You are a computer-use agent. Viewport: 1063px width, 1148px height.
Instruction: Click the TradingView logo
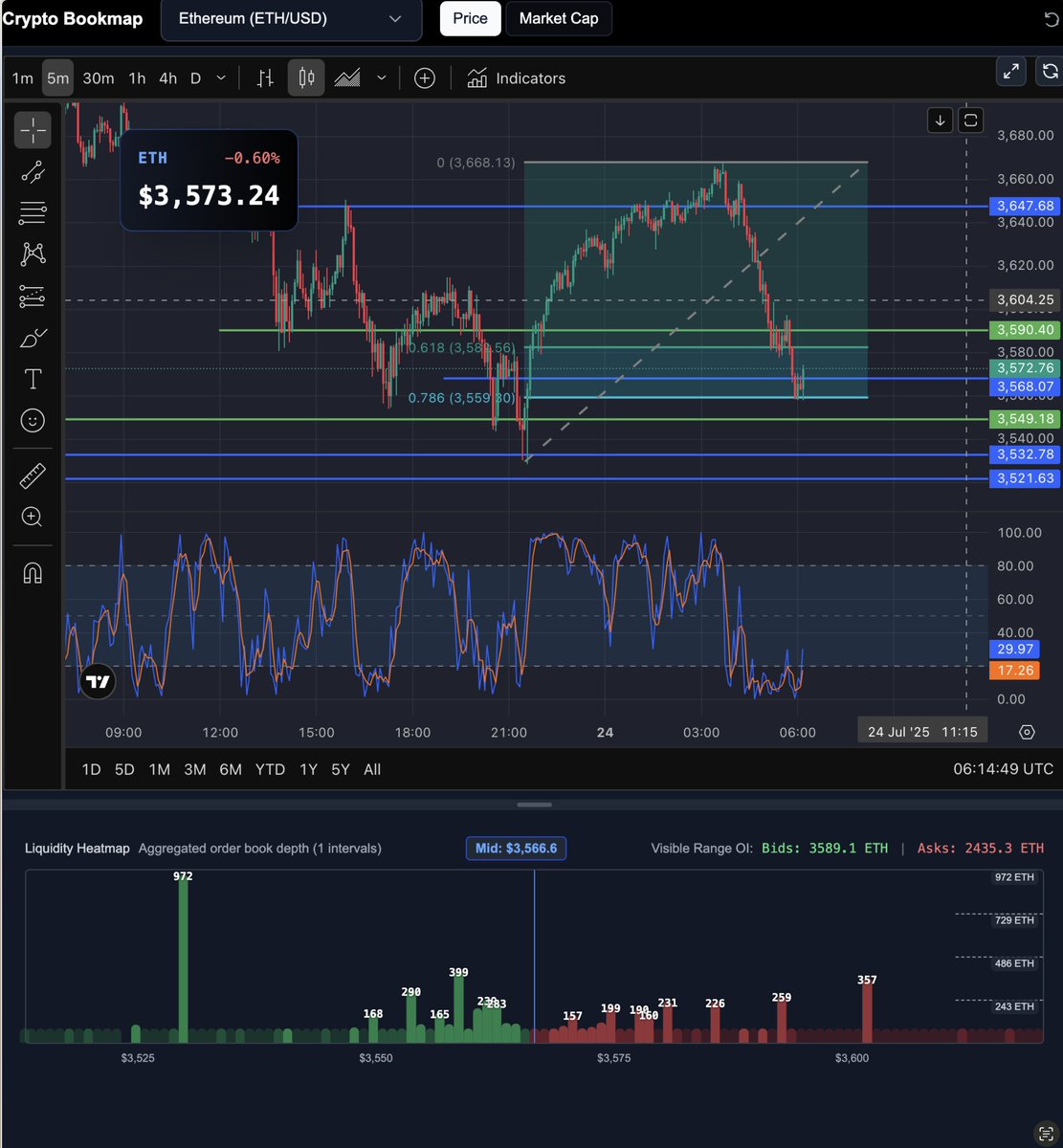98,682
